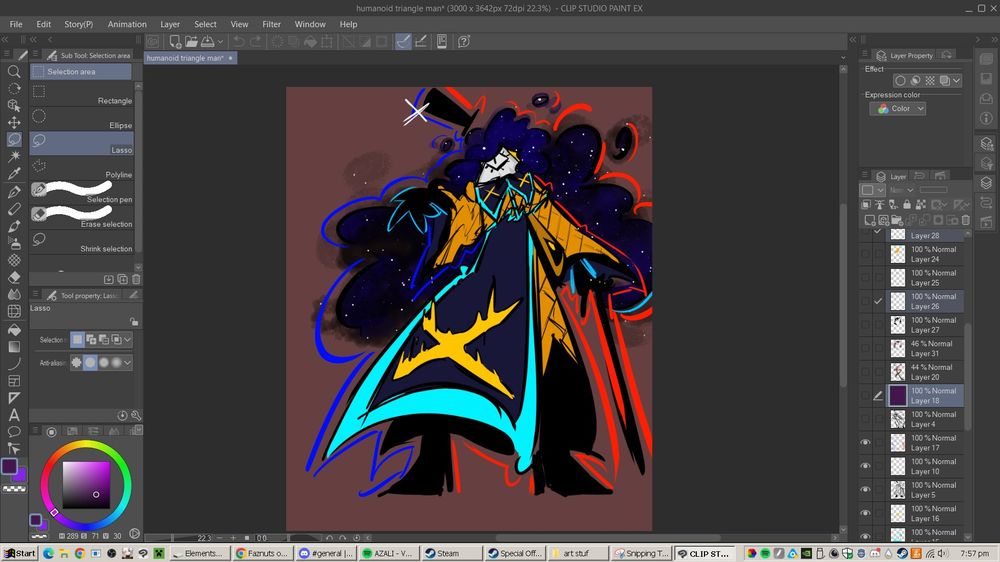Viewport: 1000px width, 562px height.
Task: Select the Eraser tool in toolbar
Action: [x=13, y=277]
